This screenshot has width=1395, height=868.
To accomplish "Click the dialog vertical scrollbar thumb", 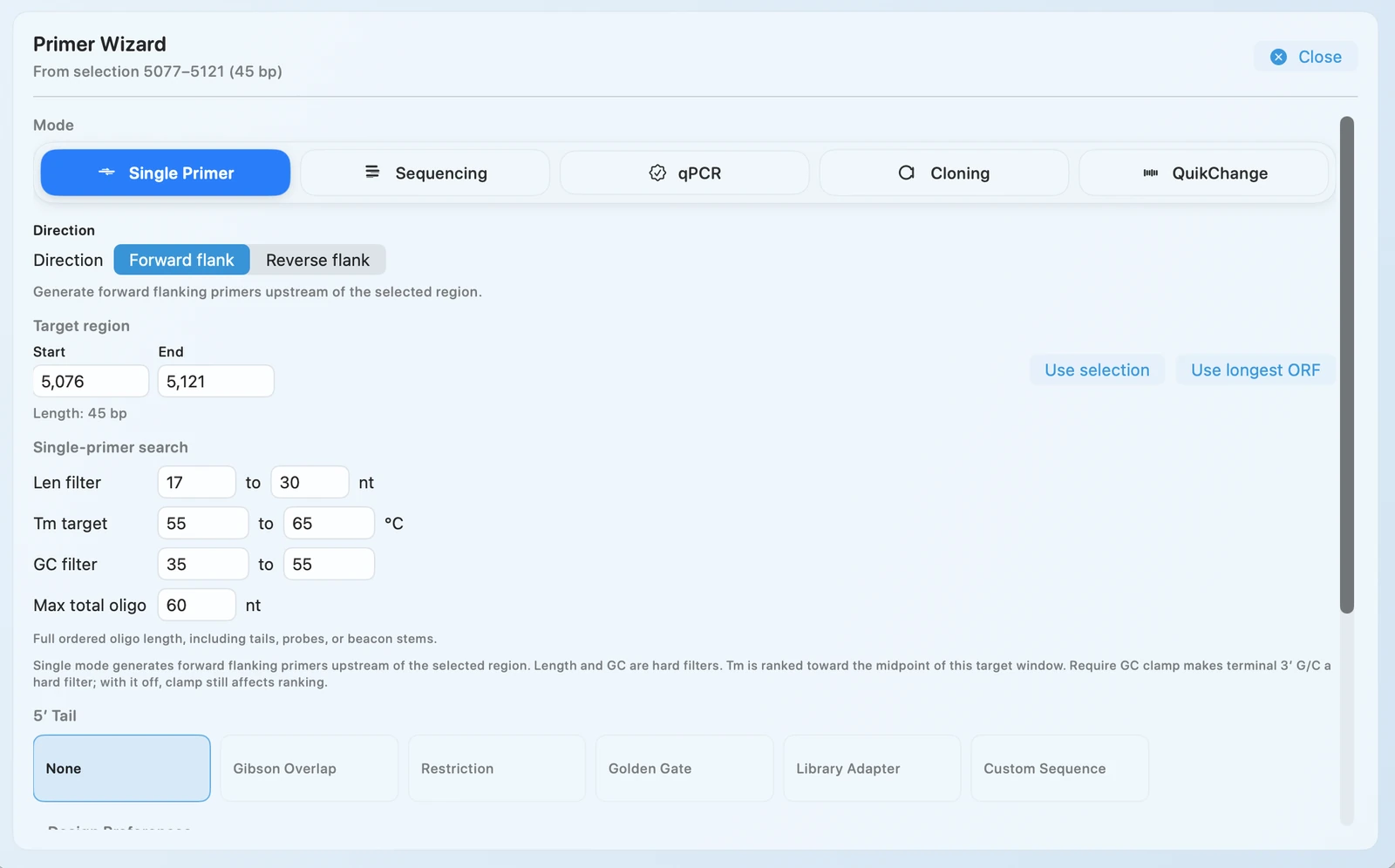I will click(1346, 364).
